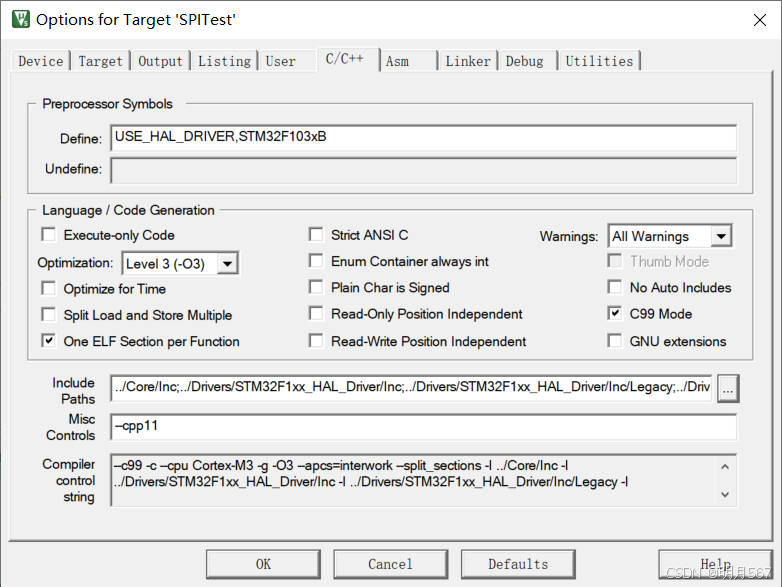The height and width of the screenshot is (587, 782).
Task: Click compiler string scroll down arrow
Action: click(x=725, y=495)
